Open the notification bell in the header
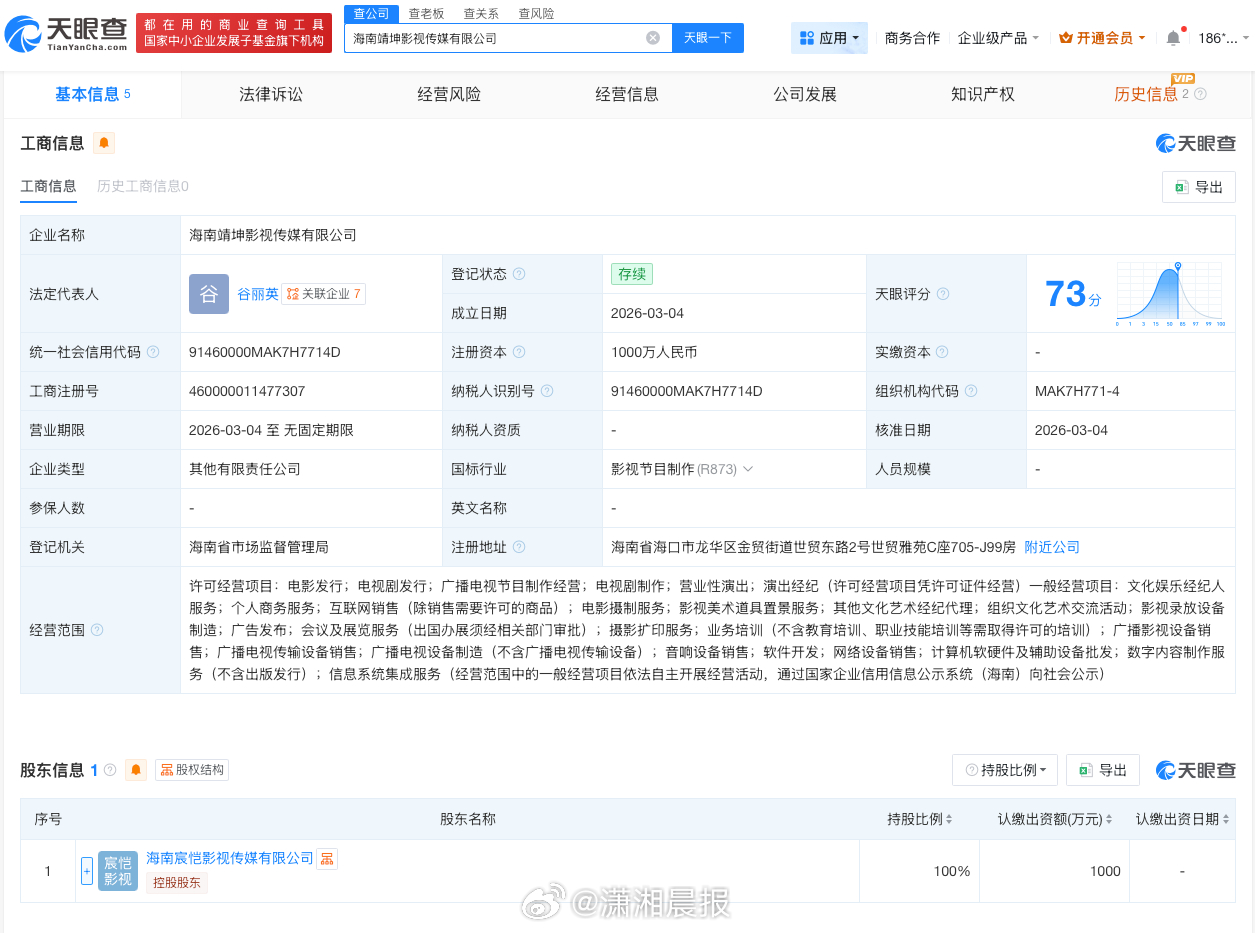The height and width of the screenshot is (933, 1255). pos(1173,38)
